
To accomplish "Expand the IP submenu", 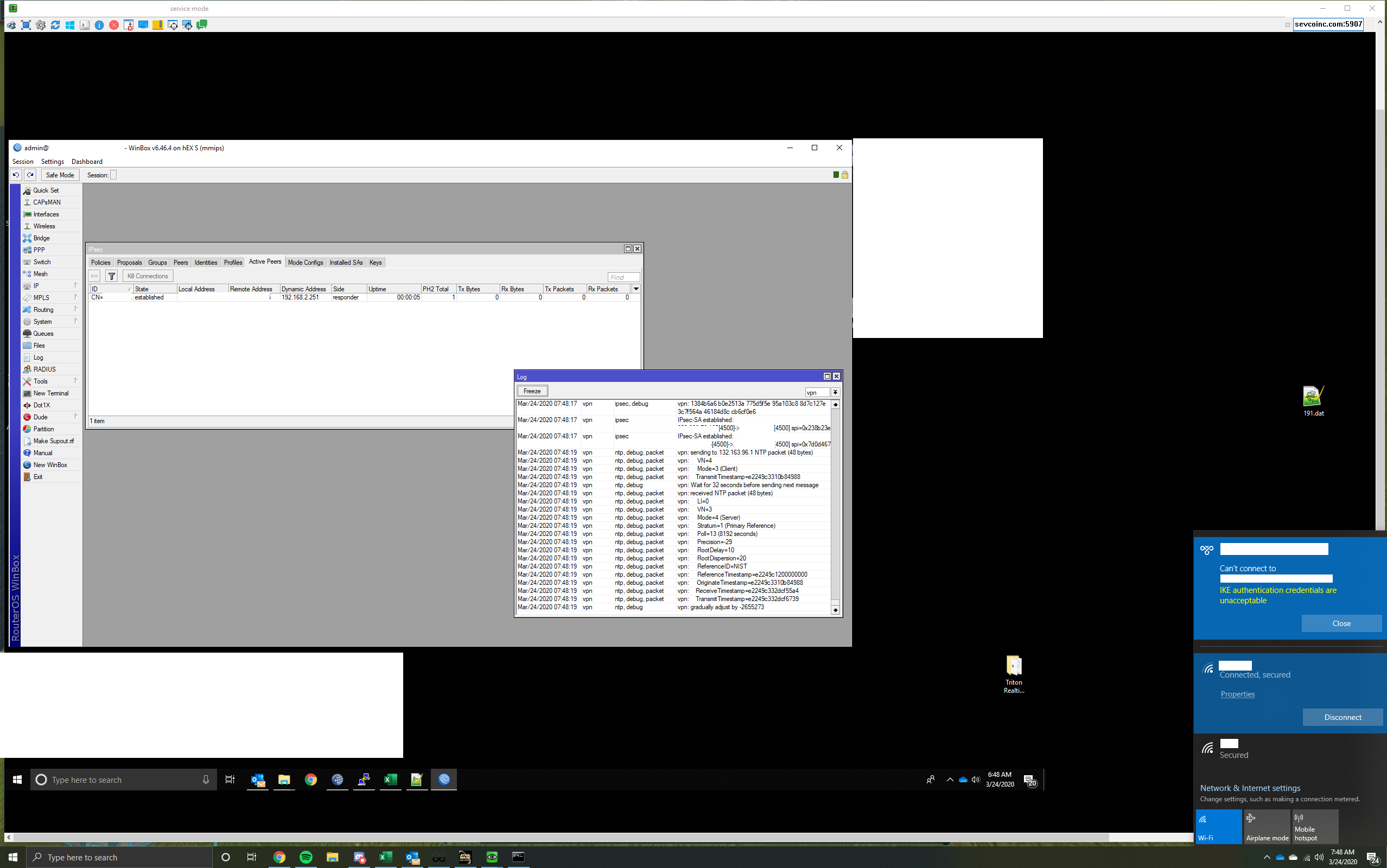I will point(36,285).
